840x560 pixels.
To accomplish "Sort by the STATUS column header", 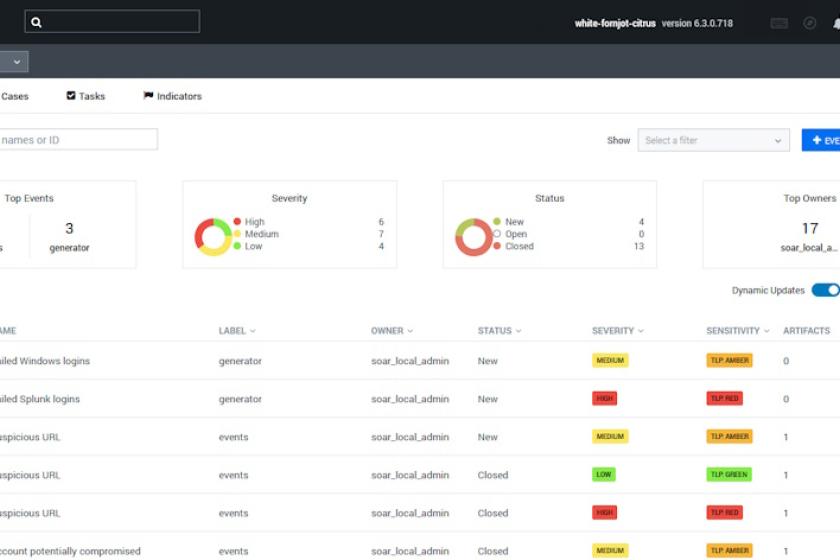I will point(499,331).
